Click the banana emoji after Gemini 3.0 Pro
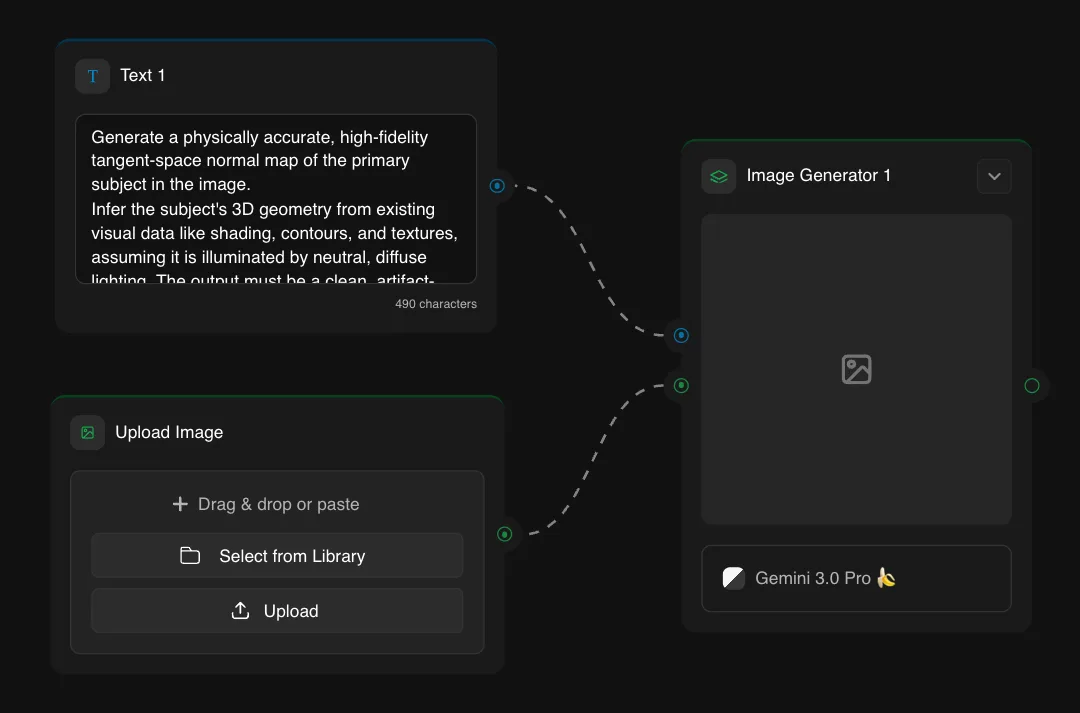The height and width of the screenshot is (713, 1080). pyautogui.click(x=888, y=578)
